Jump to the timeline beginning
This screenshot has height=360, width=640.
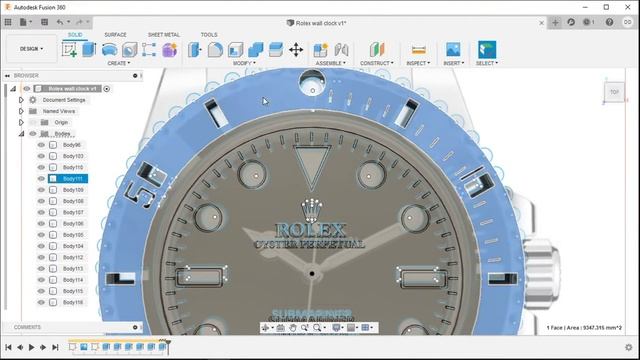tap(8, 347)
